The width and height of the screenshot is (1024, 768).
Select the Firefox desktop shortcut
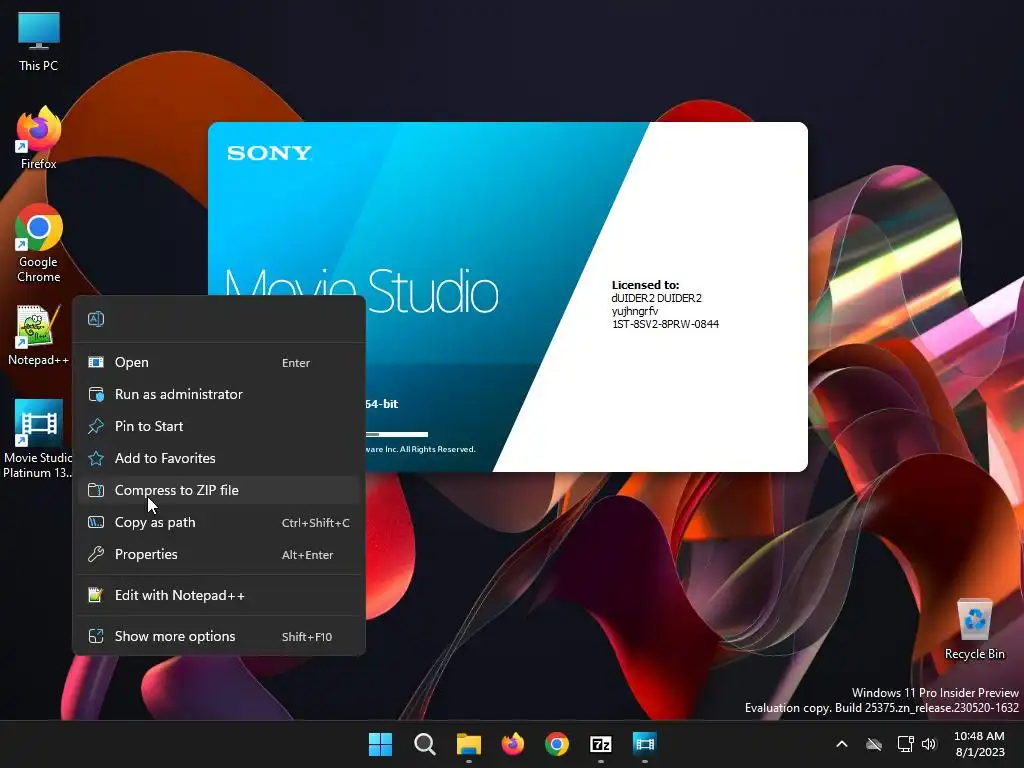[39, 138]
